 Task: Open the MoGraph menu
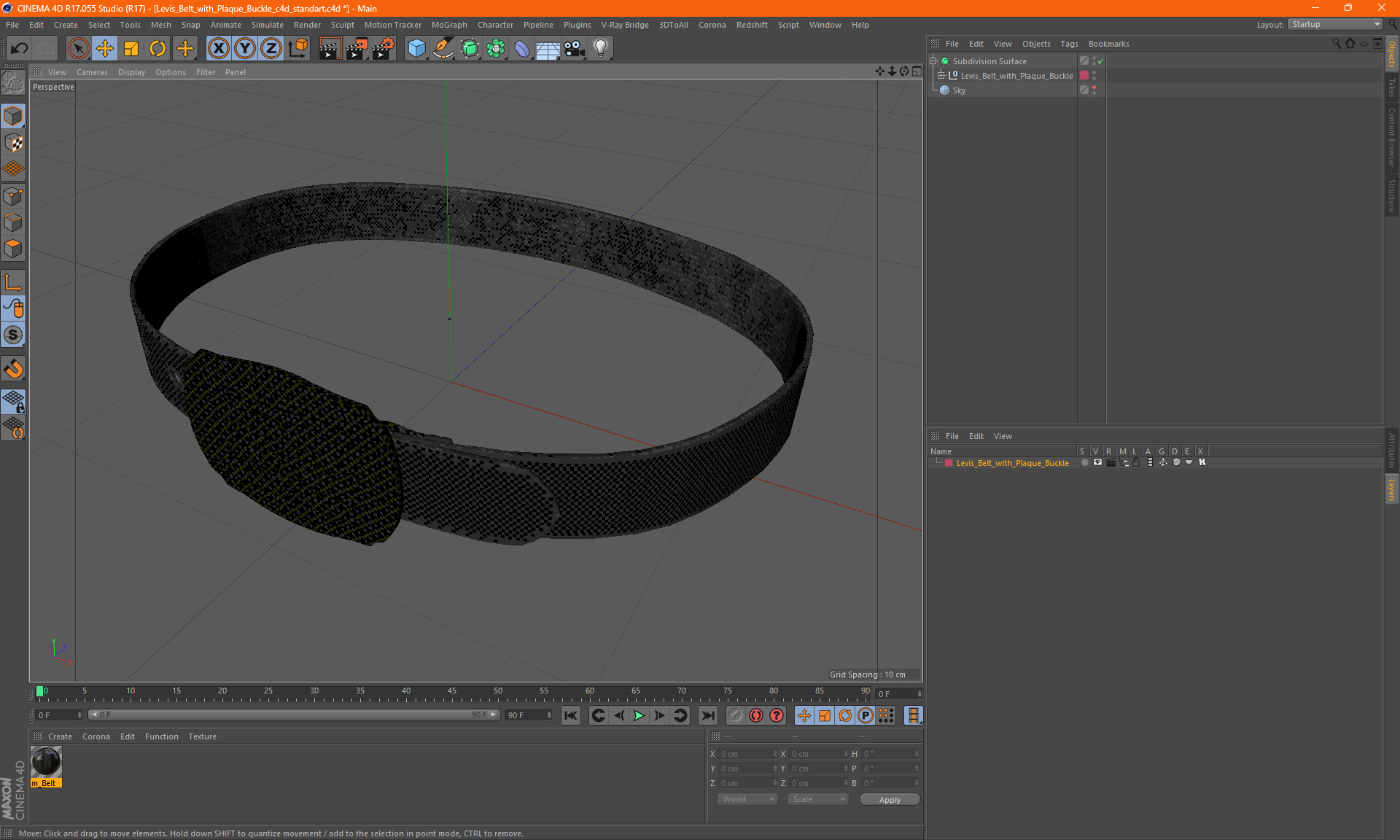(x=448, y=25)
